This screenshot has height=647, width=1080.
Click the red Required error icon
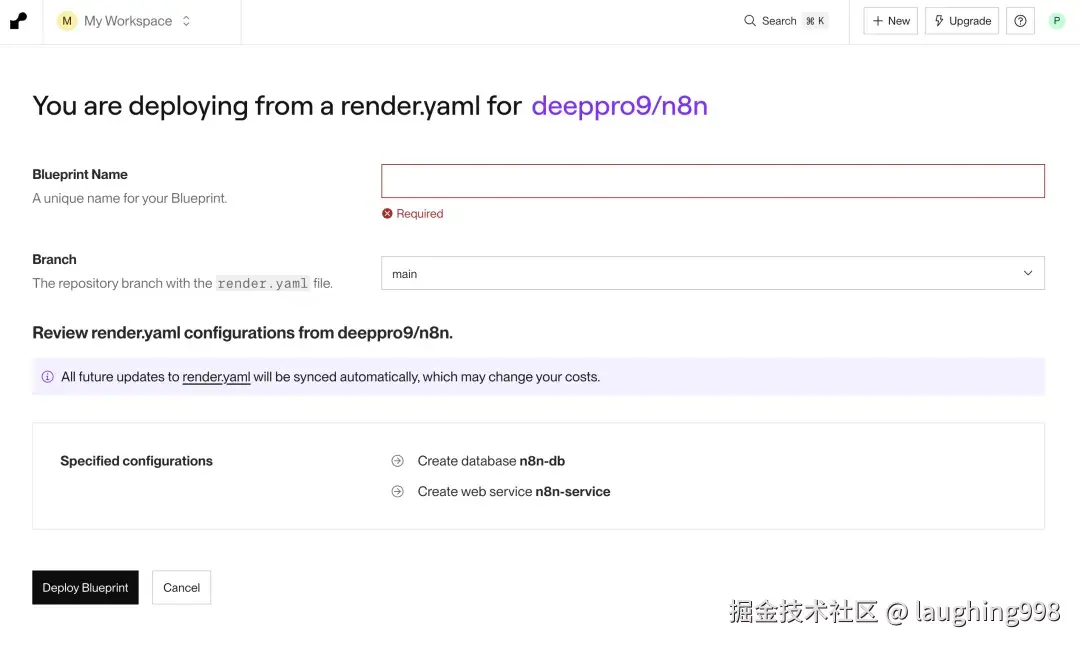(x=387, y=214)
